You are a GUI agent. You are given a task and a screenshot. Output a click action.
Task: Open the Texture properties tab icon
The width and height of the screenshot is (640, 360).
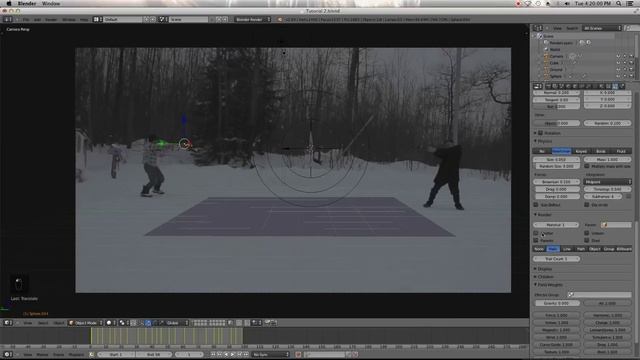tap(608, 86)
